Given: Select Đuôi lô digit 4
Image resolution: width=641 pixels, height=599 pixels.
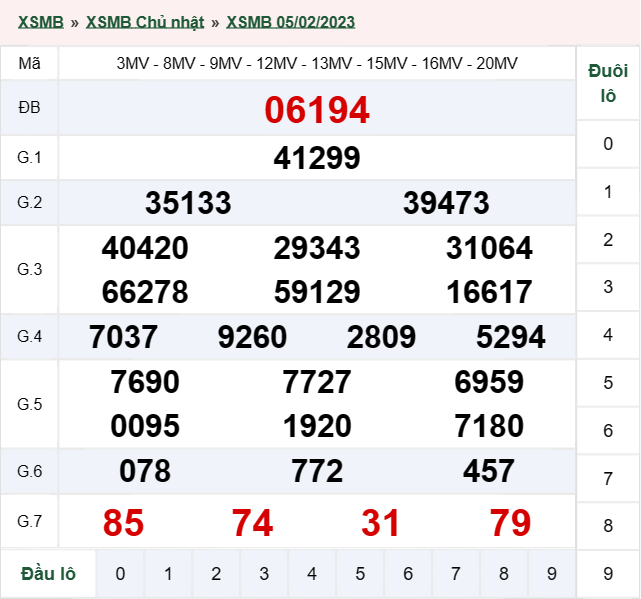Looking at the screenshot, I should point(608,335).
